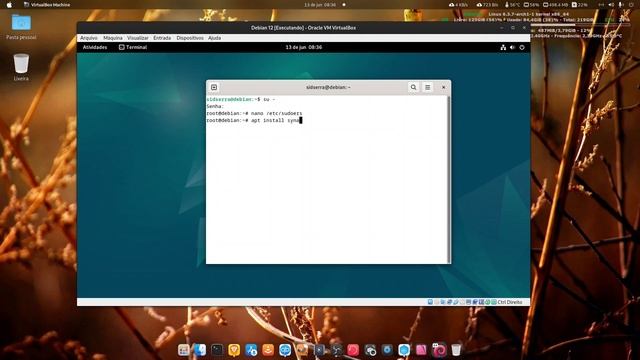The image size is (640, 360).
Task: Click the host power icon in top bar
Action: point(631,5)
